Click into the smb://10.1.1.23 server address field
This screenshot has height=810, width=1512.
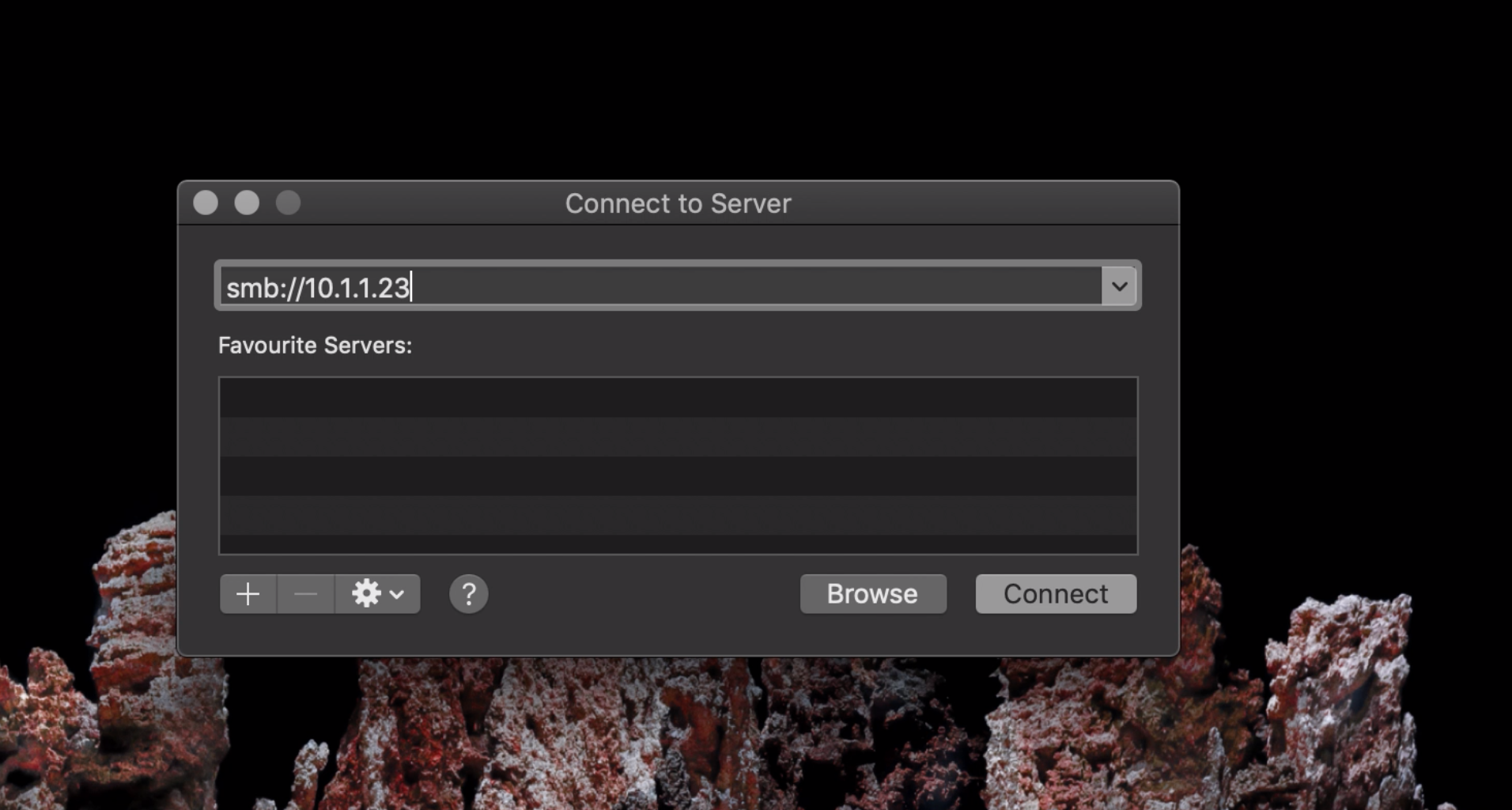[x=656, y=286]
